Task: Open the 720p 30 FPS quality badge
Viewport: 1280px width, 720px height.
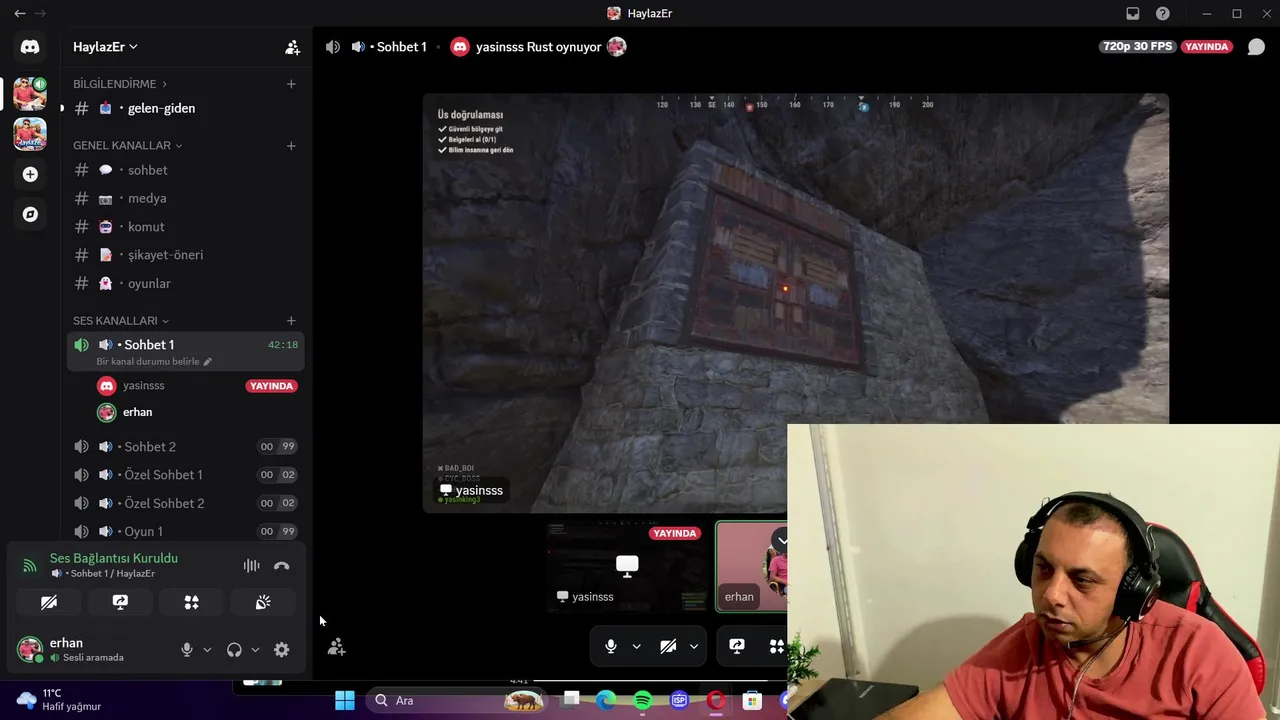Action: (x=1137, y=47)
